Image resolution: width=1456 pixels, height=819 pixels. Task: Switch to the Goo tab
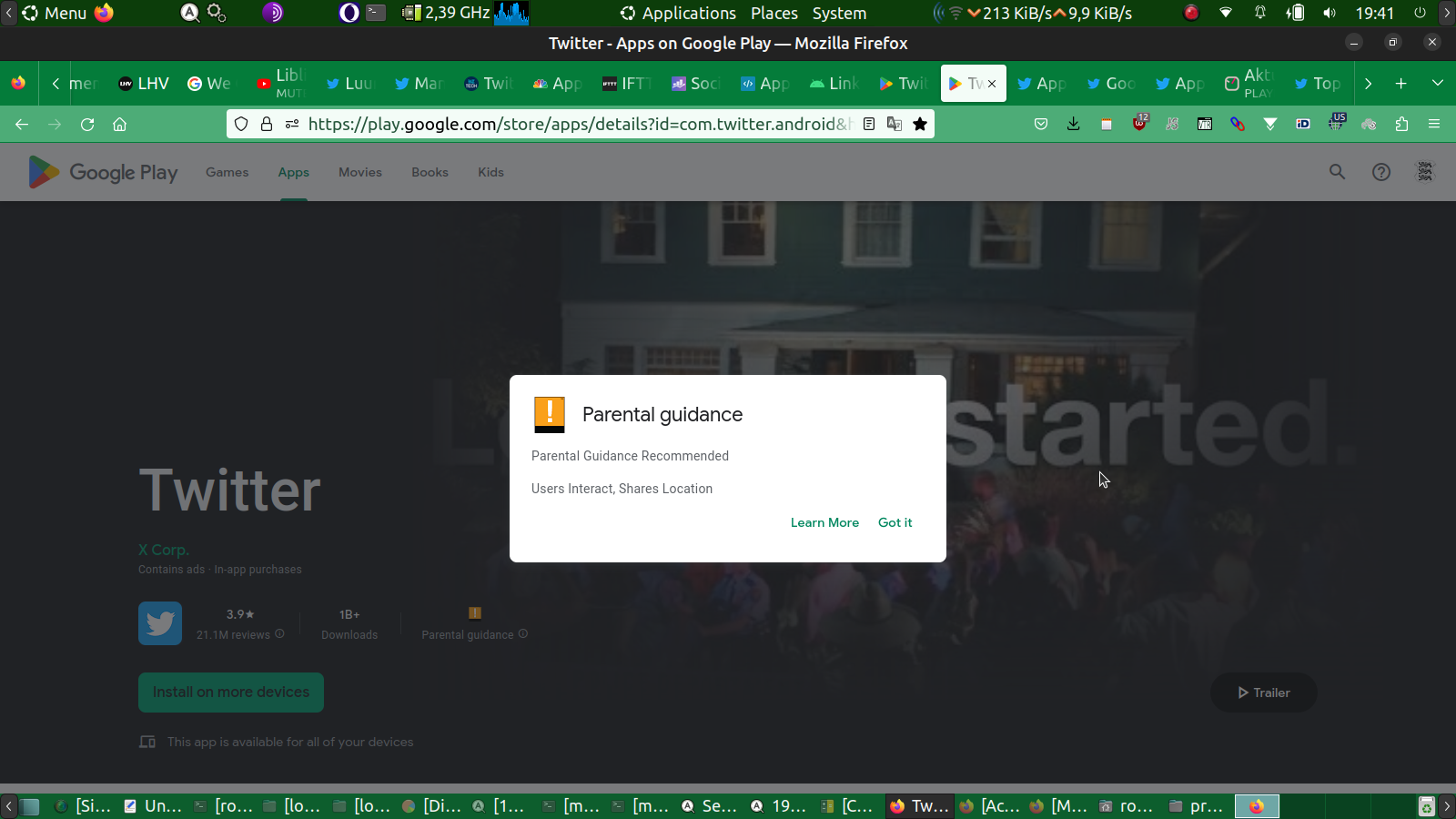point(1112,84)
